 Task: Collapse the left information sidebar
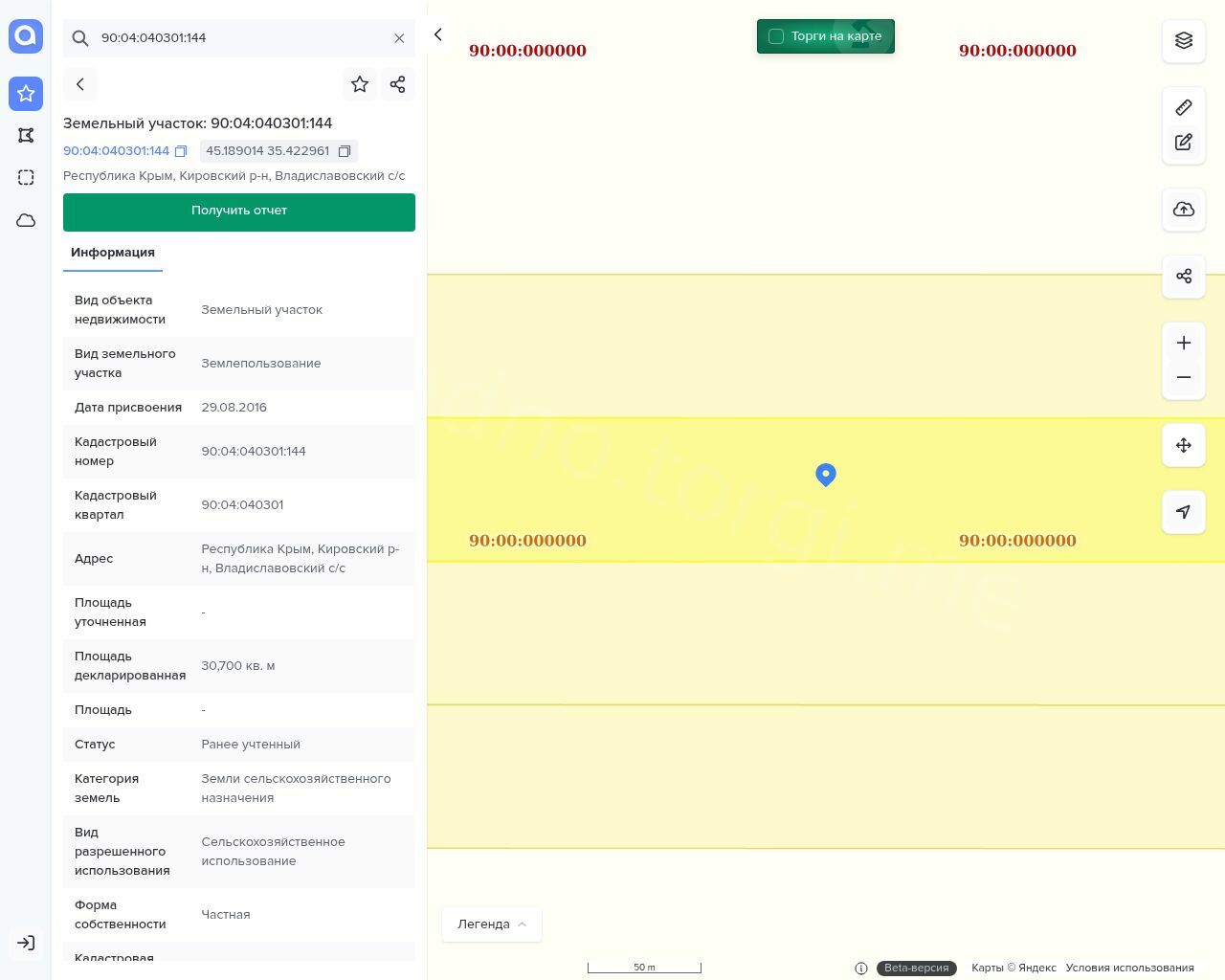point(438,35)
